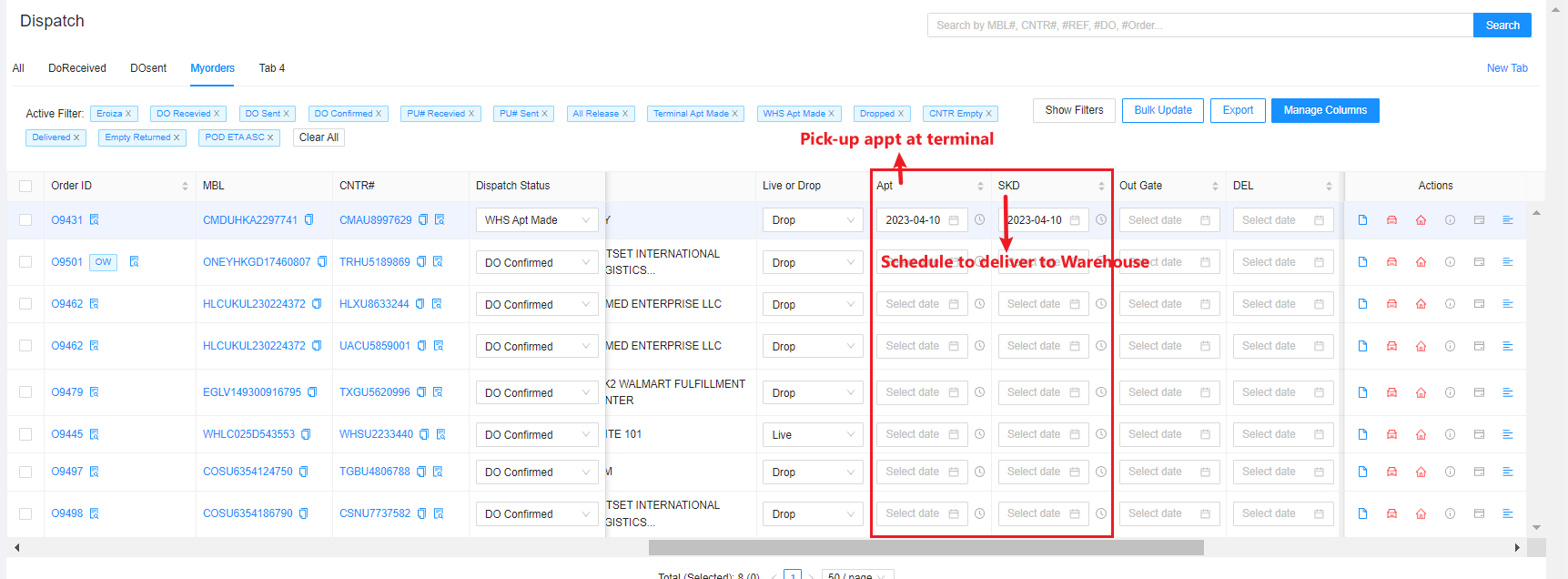
Task: Open the Dispatch Status dropdown showing WHS Apt Made
Action: coord(536,220)
